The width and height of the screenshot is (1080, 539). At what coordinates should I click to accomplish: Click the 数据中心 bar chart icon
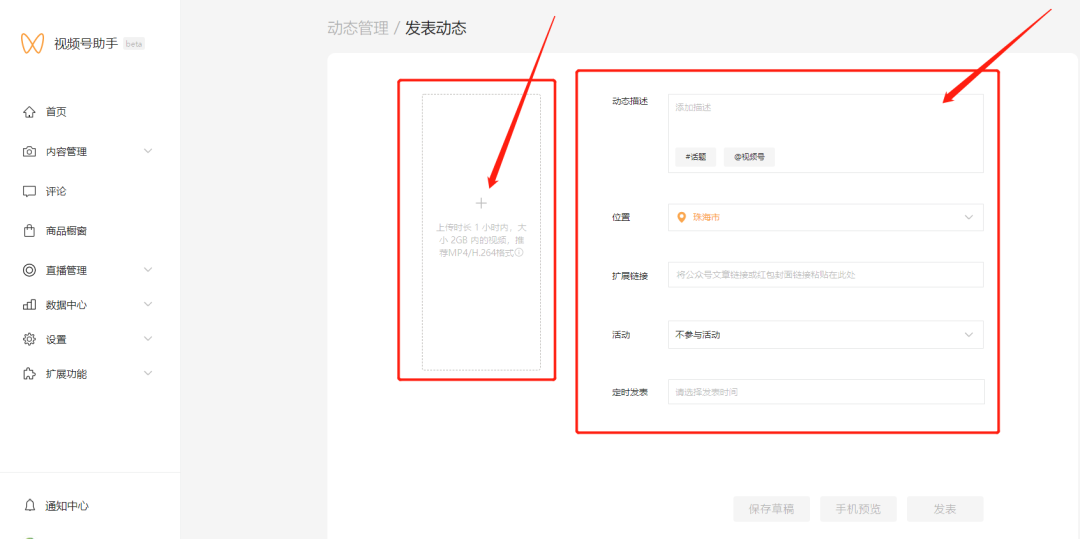29,304
